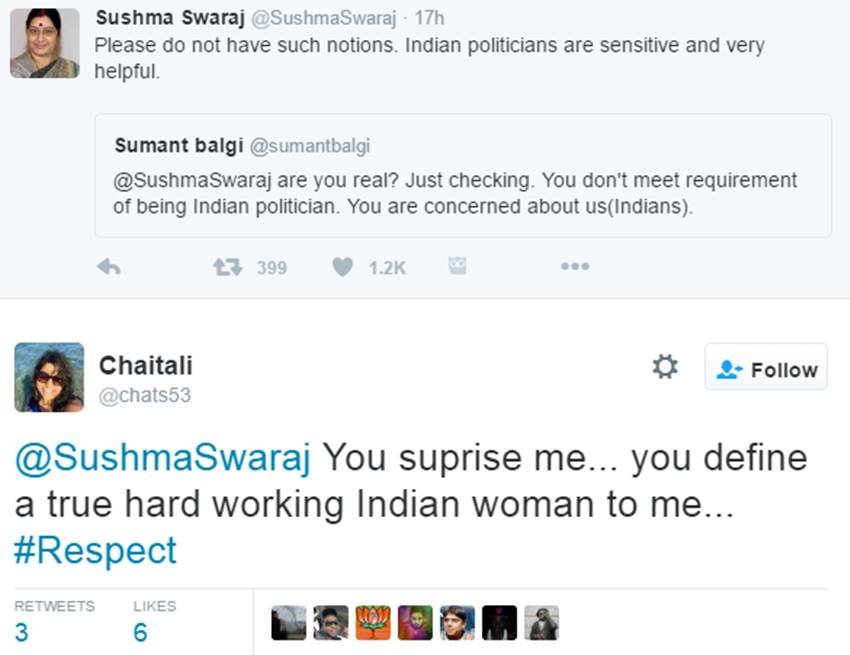The width and height of the screenshot is (850, 655).
Task: Reply to Sushma Swaraj's tweet
Action: point(109,266)
